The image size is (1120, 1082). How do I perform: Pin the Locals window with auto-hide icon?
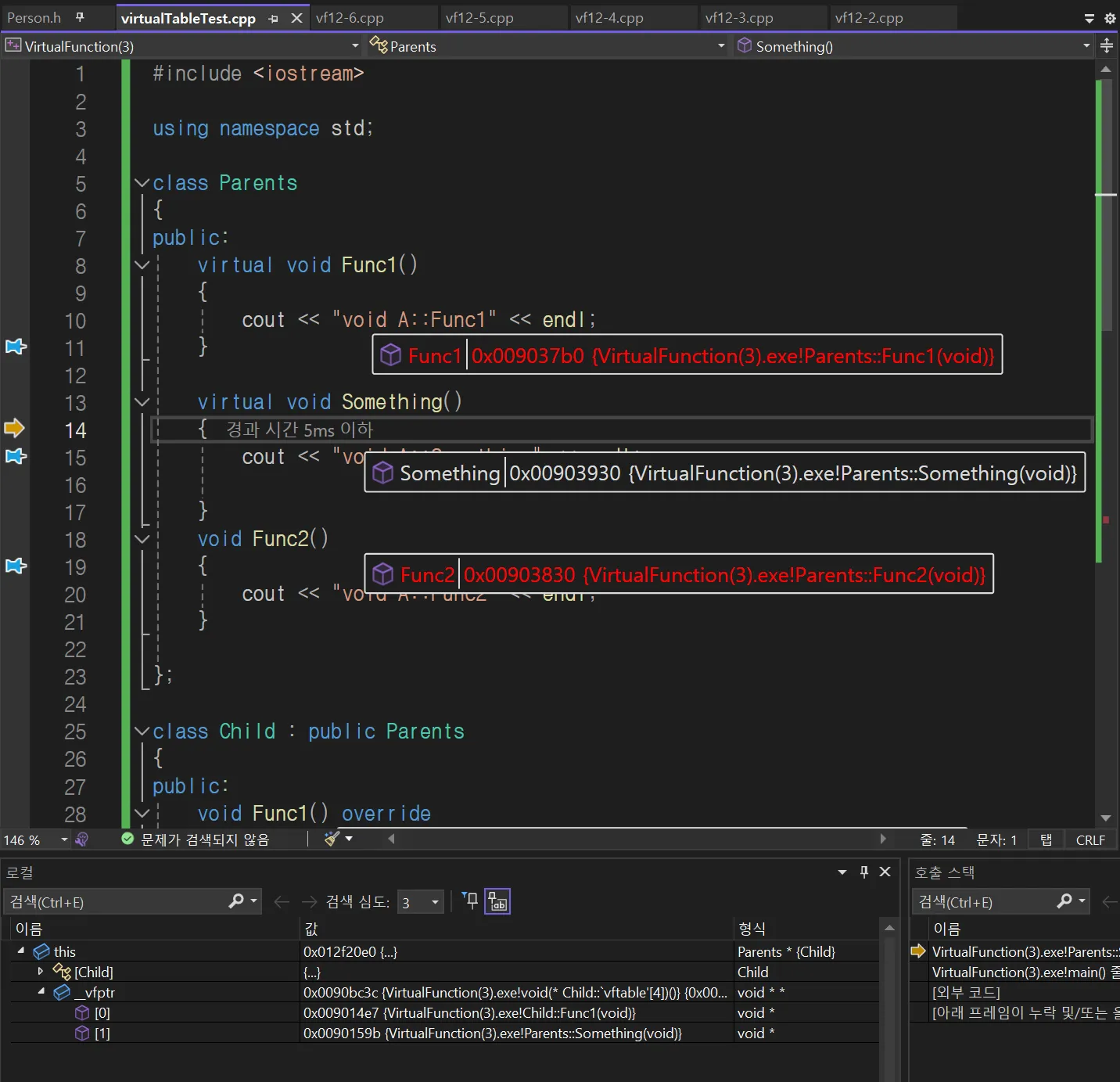point(864,872)
